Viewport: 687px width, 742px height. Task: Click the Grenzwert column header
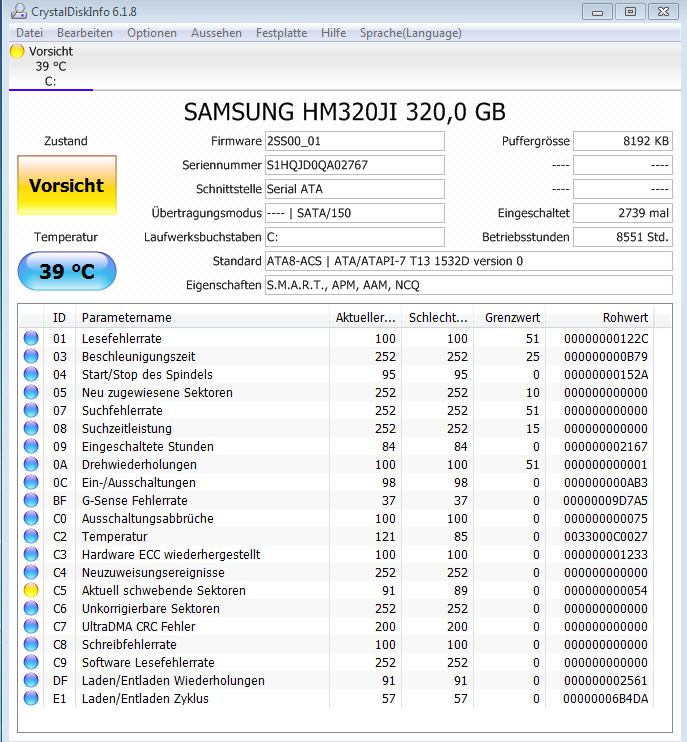(x=510, y=318)
